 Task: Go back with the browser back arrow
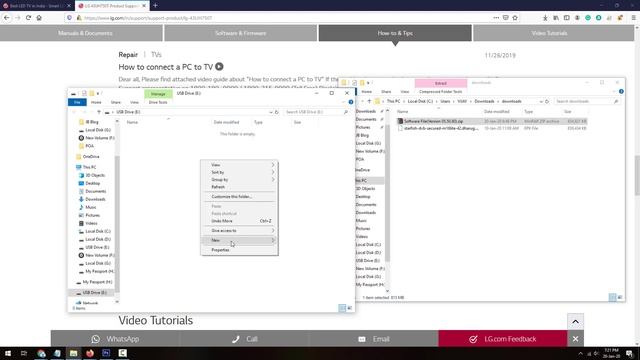pos(7,18)
